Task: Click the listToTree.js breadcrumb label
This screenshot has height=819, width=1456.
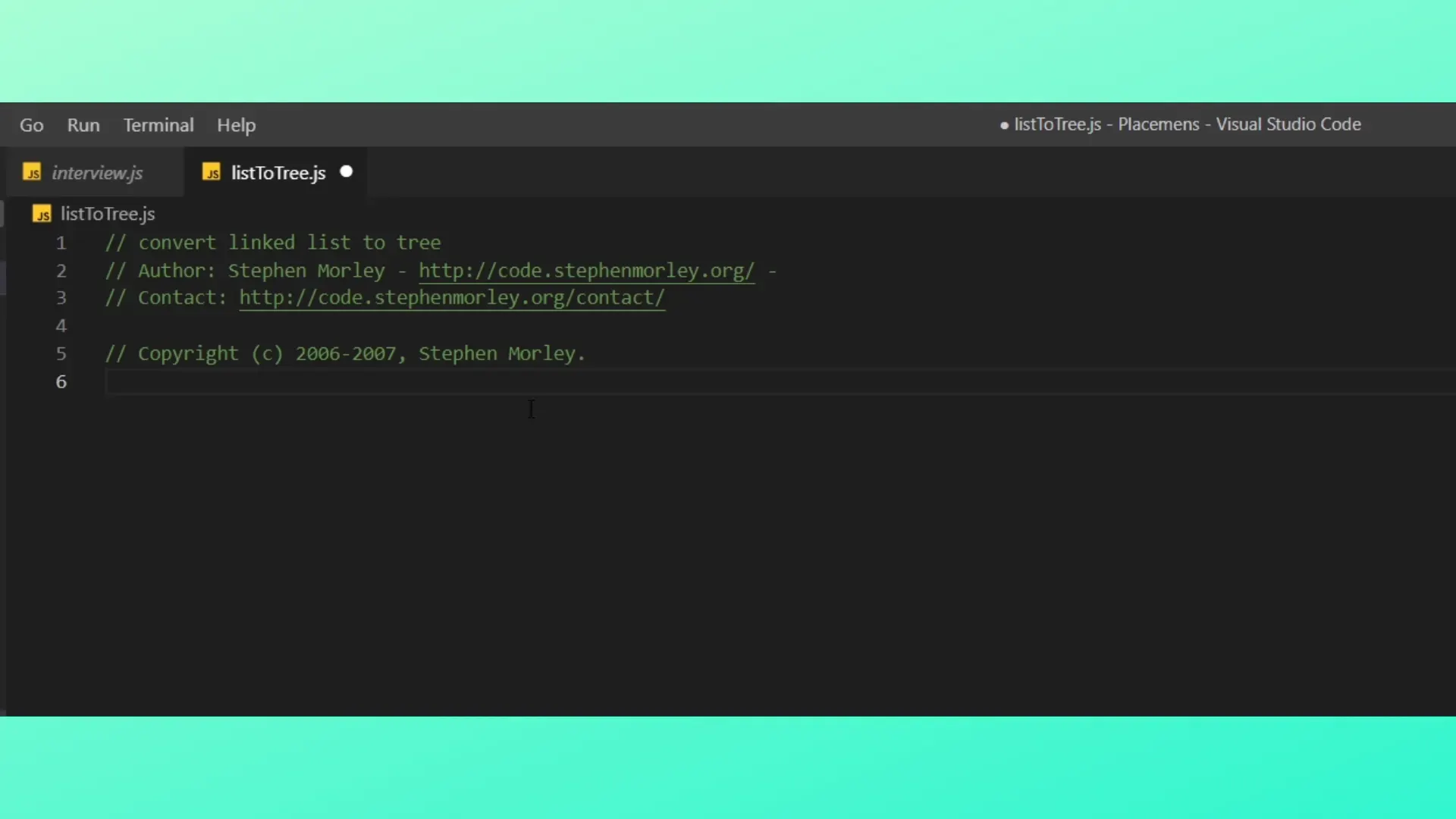Action: pos(108,215)
